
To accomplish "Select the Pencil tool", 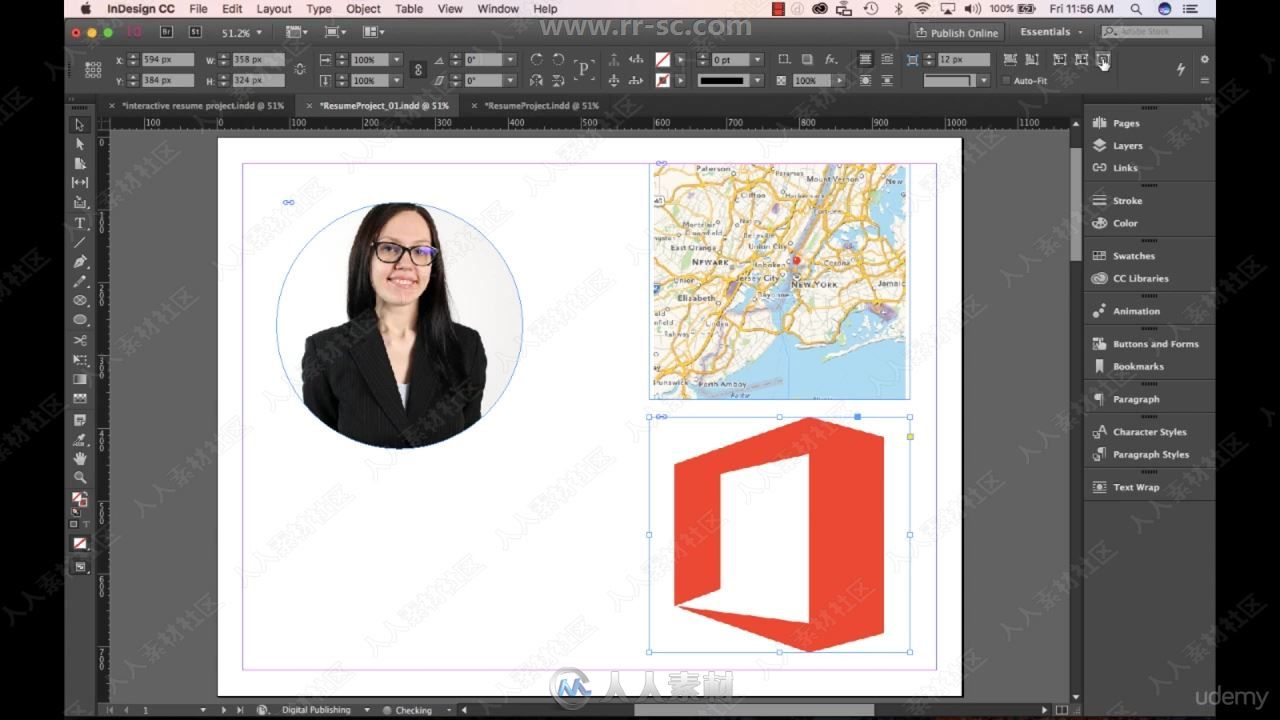I will tap(80, 281).
